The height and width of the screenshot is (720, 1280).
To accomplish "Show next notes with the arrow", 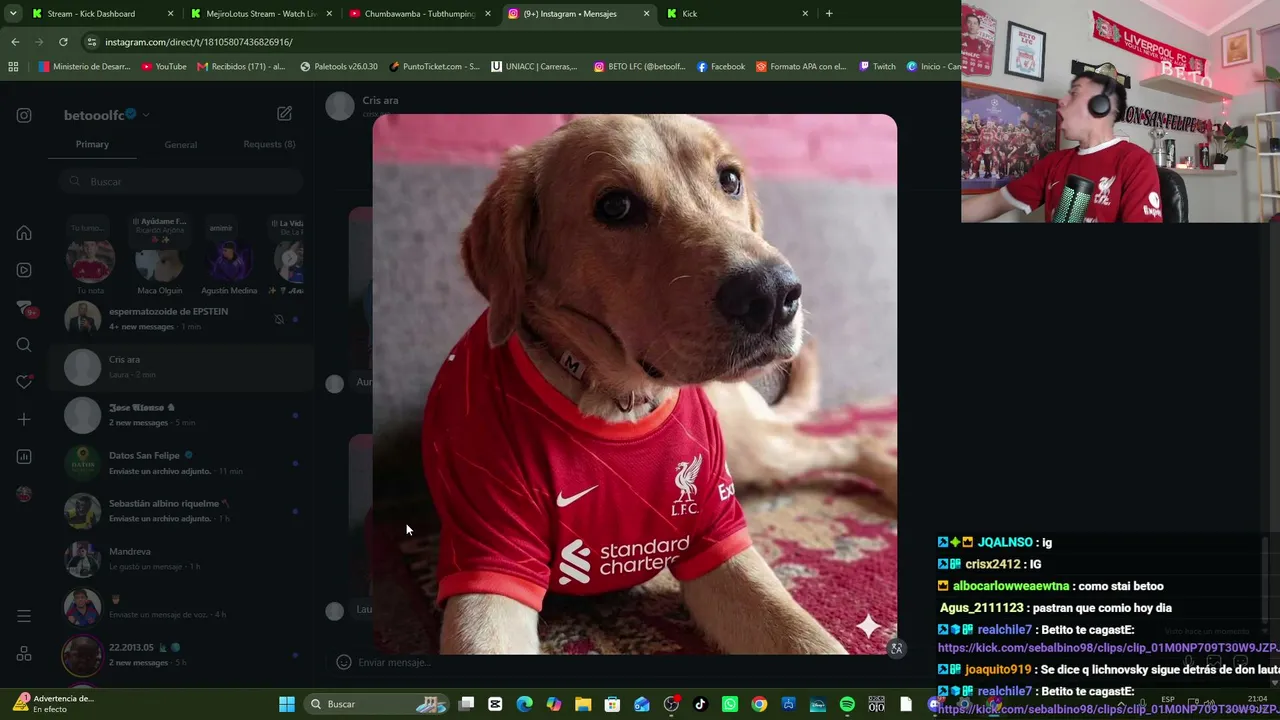I will (x=290, y=258).
